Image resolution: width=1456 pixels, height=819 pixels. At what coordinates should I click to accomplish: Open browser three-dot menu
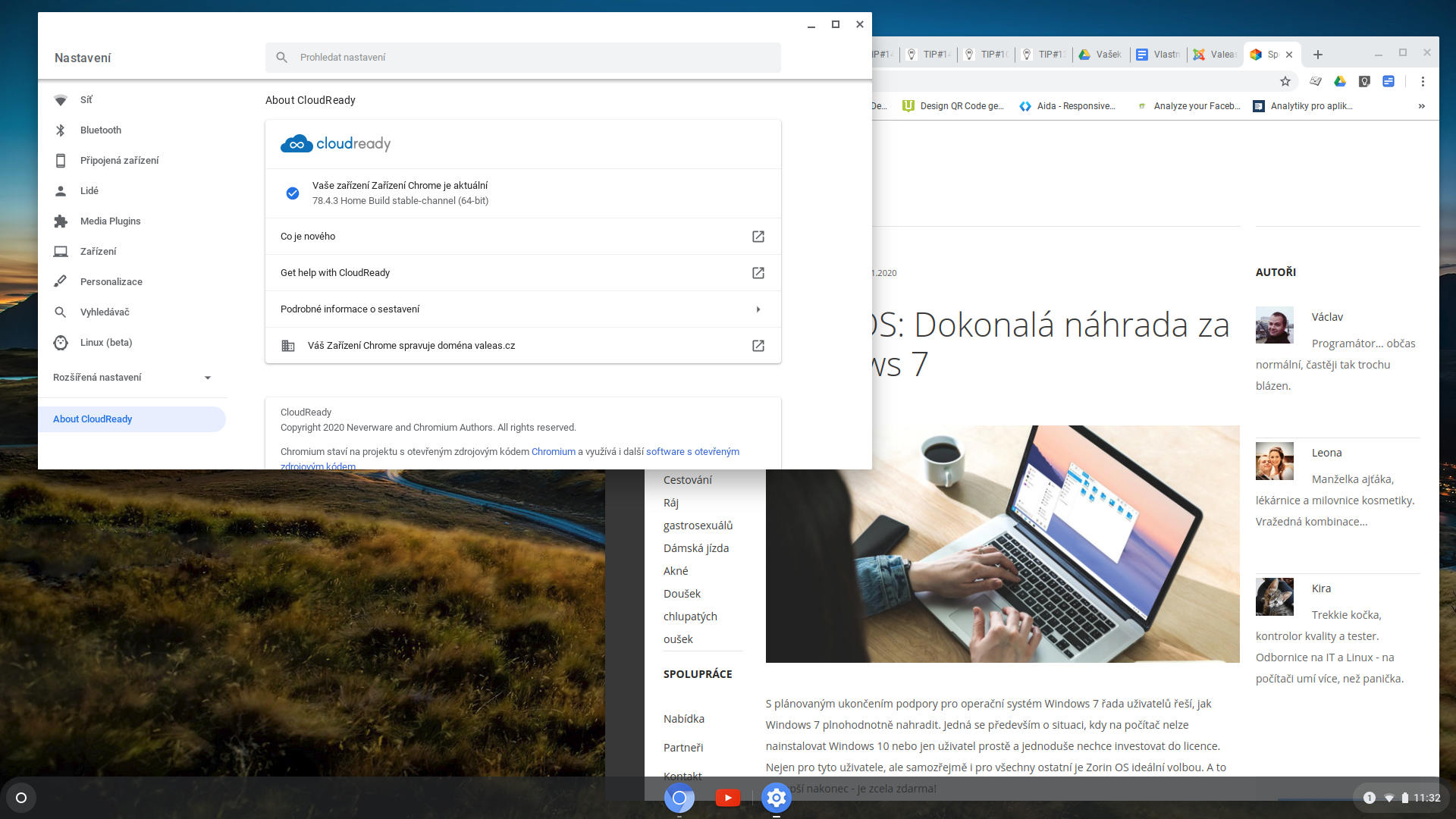(x=1423, y=81)
